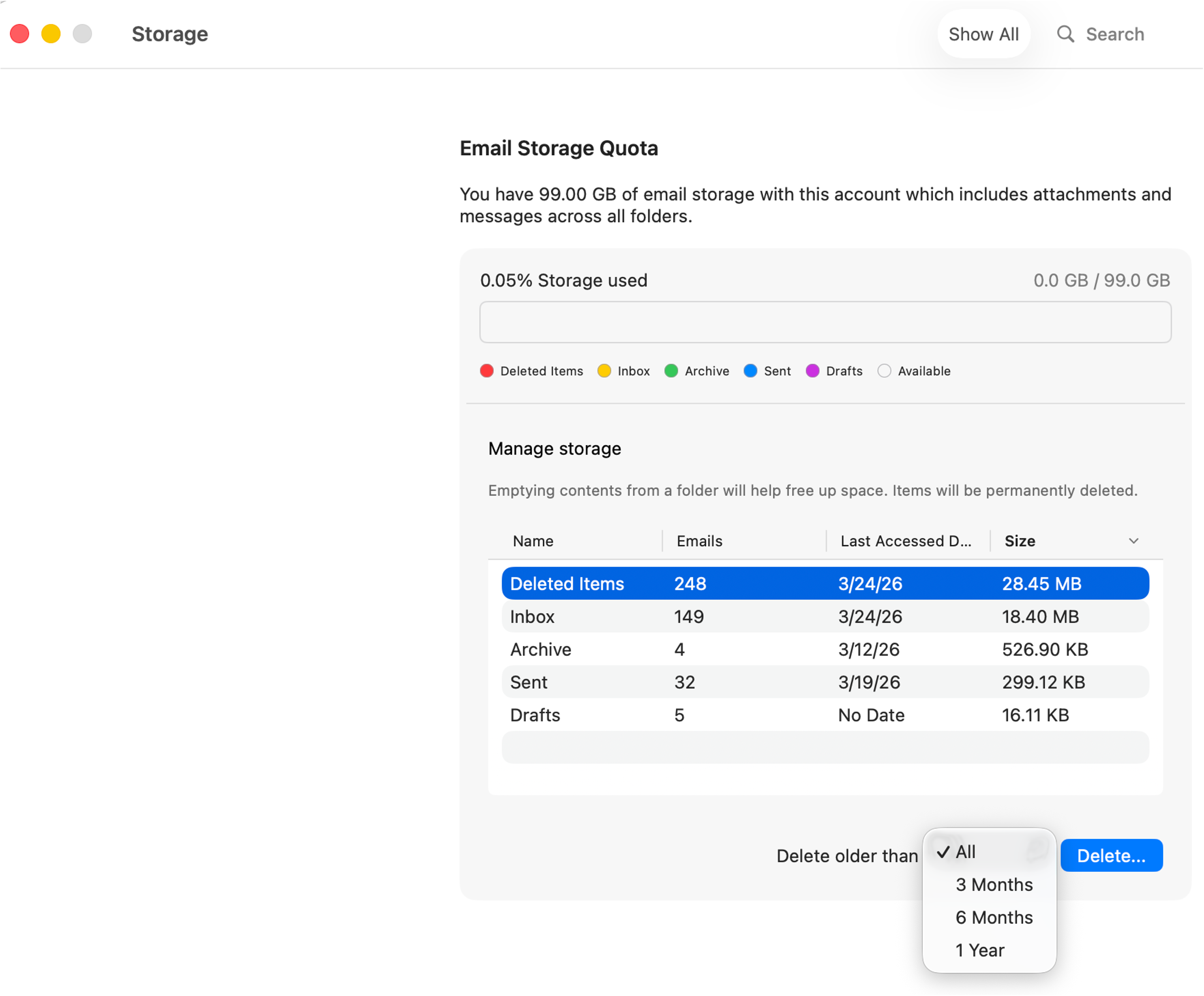The image size is (1204, 996).
Task: Open the Size column sort chevron
Action: (x=1133, y=541)
